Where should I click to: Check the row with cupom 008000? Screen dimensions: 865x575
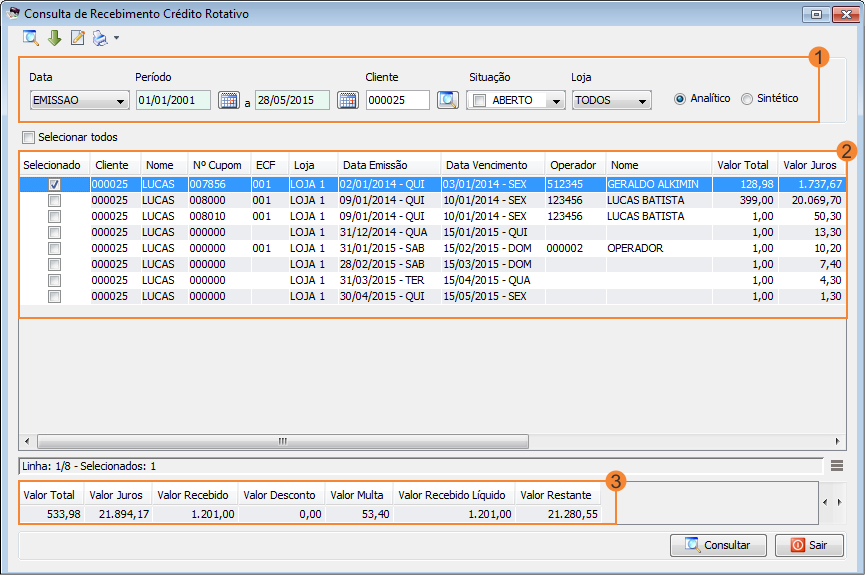tap(54, 200)
